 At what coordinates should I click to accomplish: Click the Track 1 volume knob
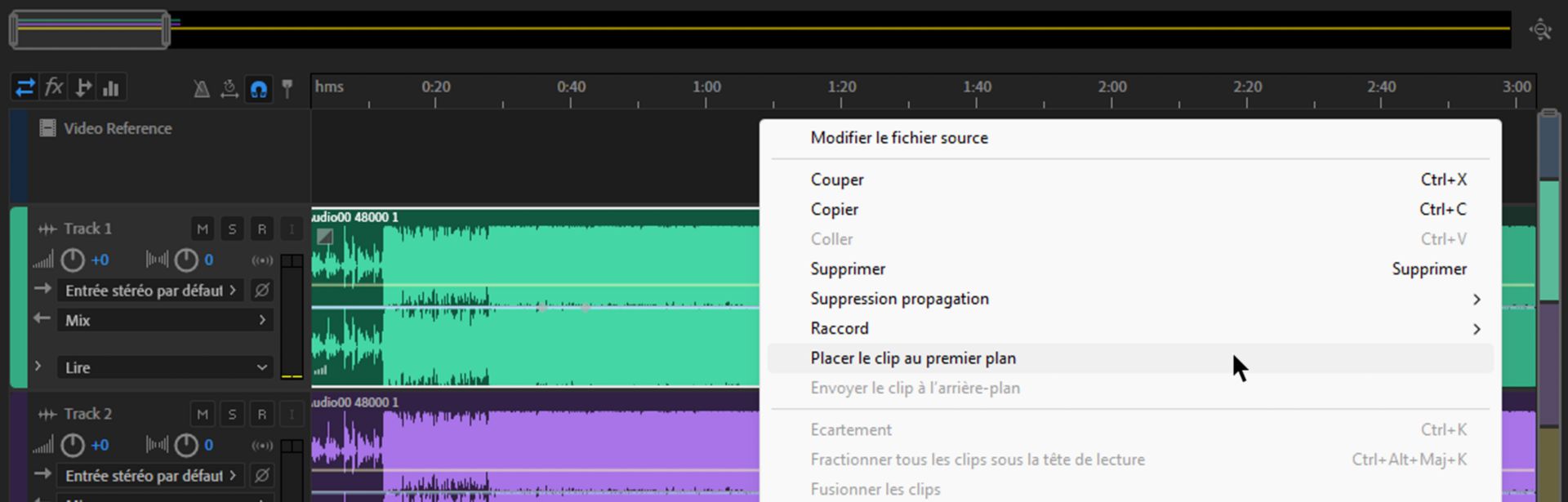coord(73,260)
